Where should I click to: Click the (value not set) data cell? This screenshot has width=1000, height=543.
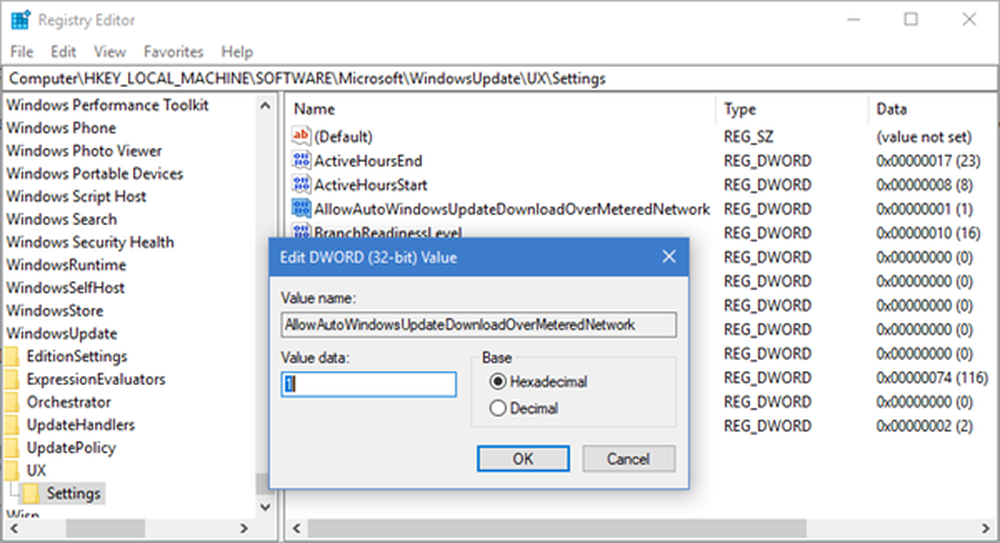pos(923,136)
